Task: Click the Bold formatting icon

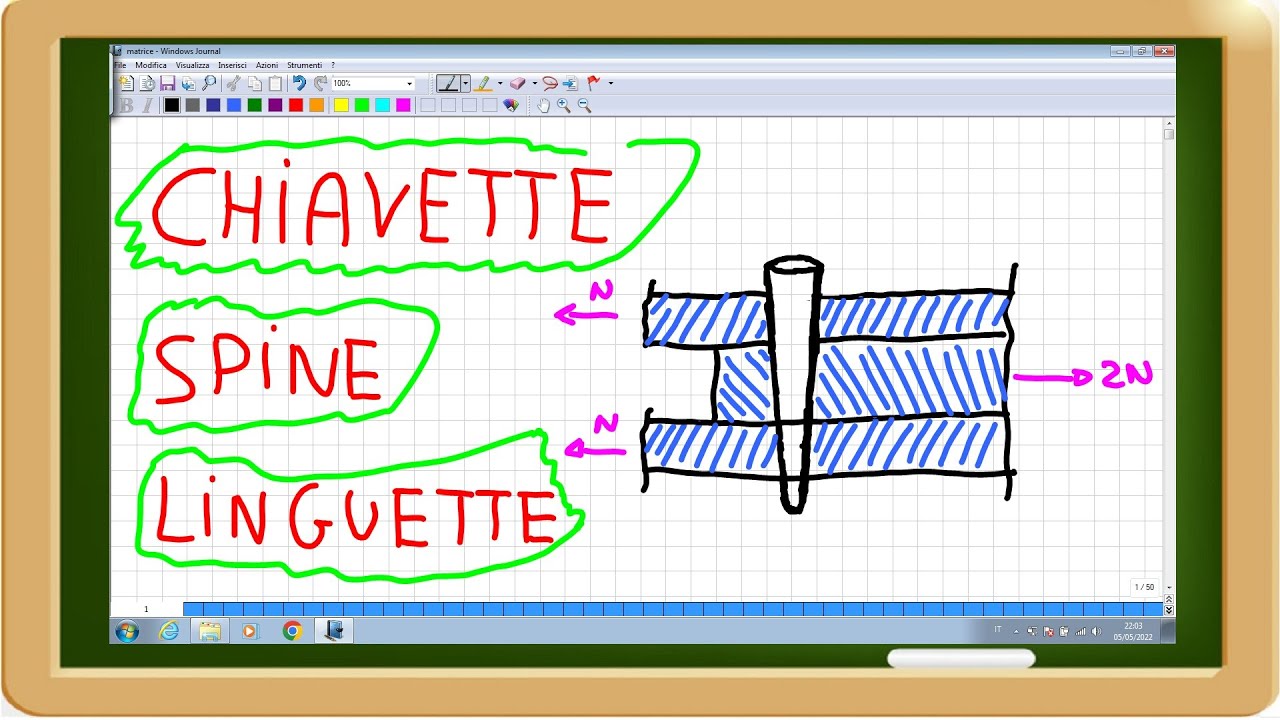Action: click(126, 105)
